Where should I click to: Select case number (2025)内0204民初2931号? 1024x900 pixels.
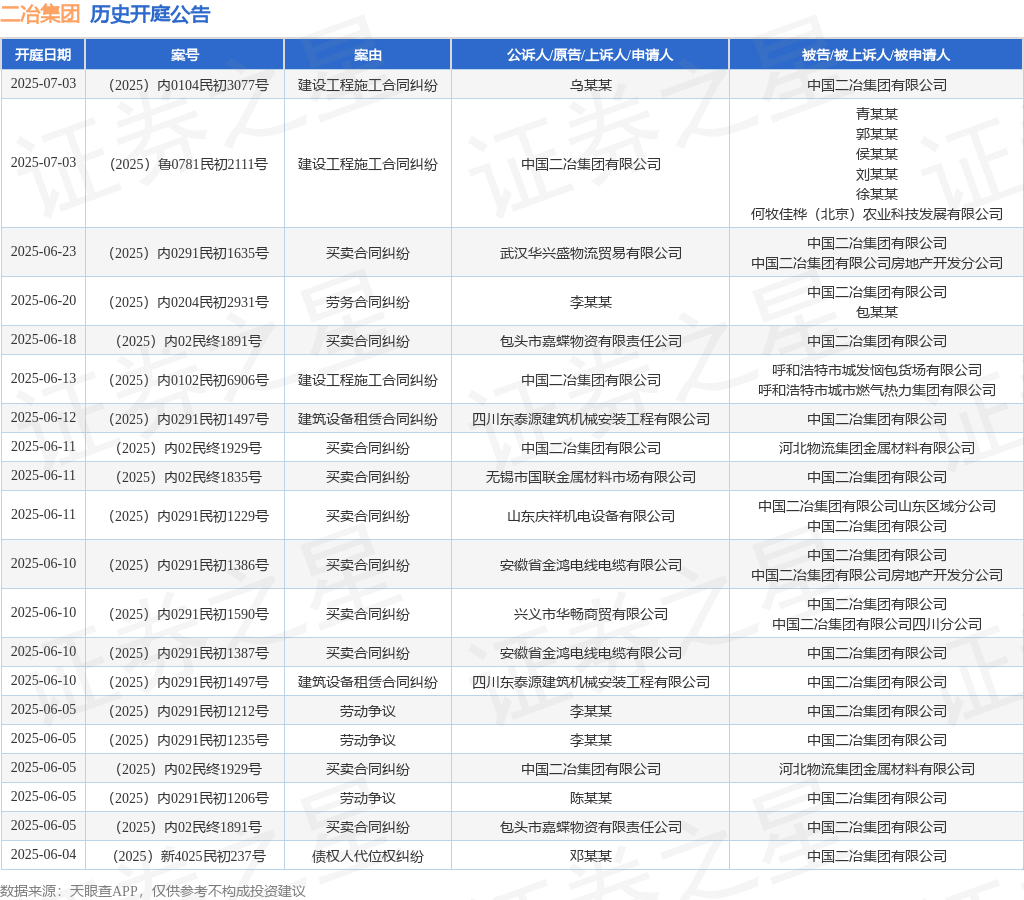pos(187,302)
